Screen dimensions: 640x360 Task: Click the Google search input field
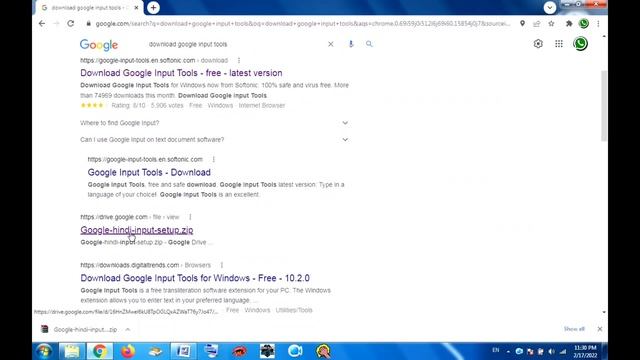coord(235,44)
